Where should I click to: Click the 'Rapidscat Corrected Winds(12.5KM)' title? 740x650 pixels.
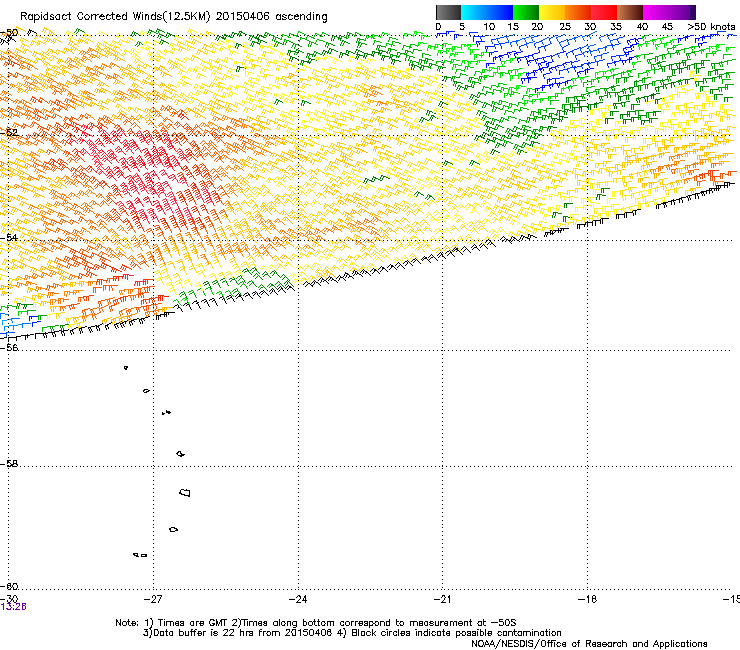(115, 17)
